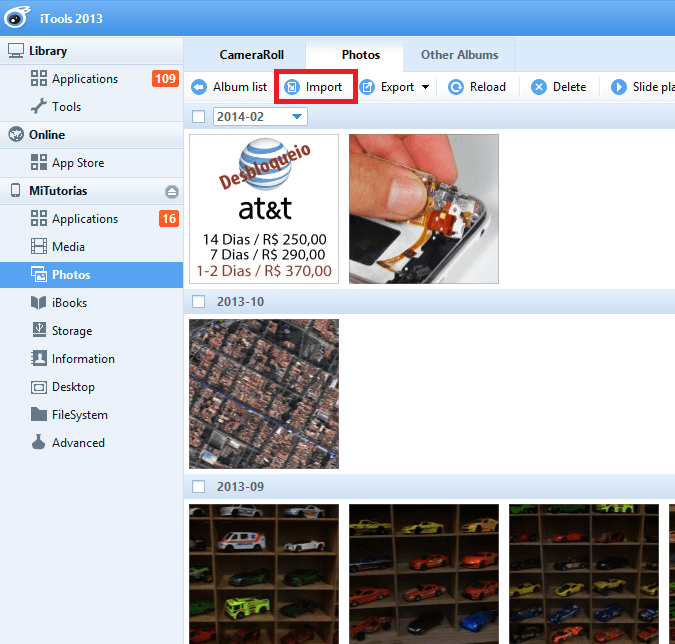Viewport: 675px width, 644px height.
Task: Check the 2014-02 group checkbox
Action: 198,117
